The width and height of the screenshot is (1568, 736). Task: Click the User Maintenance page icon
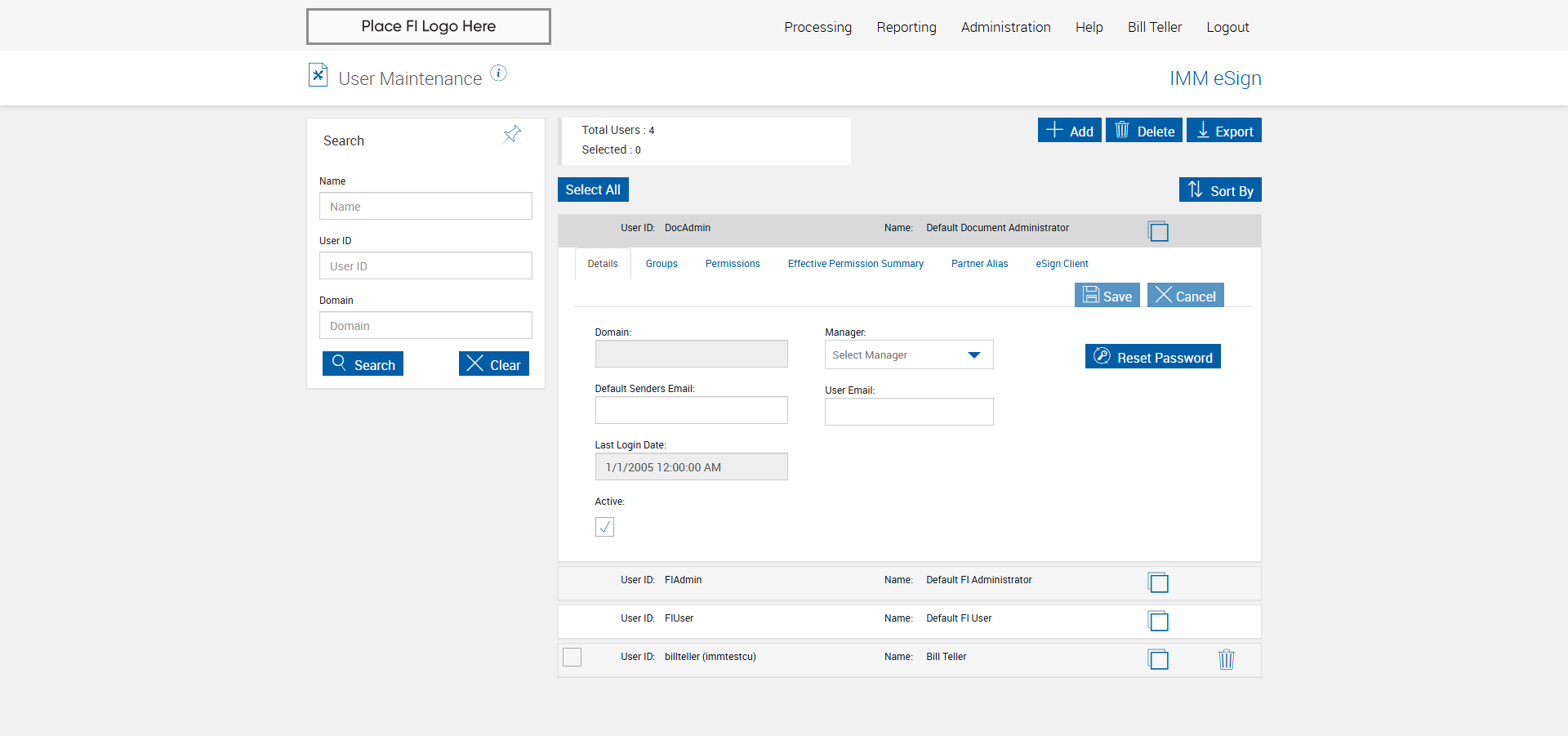318,75
